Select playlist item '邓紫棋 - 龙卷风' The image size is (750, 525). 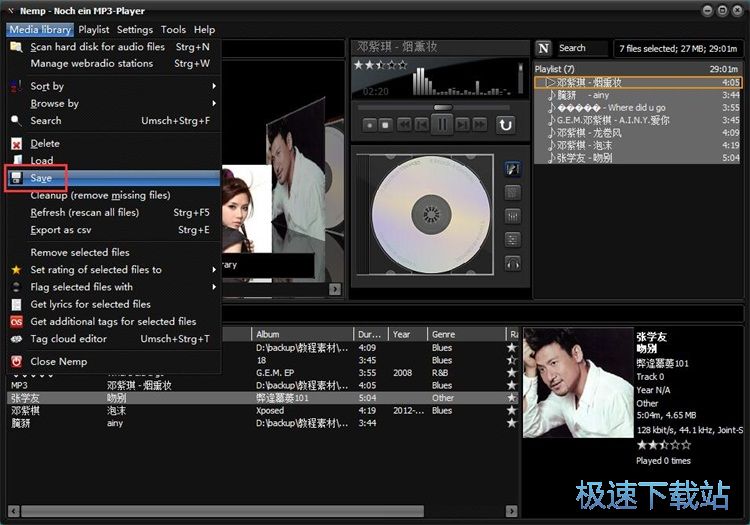(638, 132)
